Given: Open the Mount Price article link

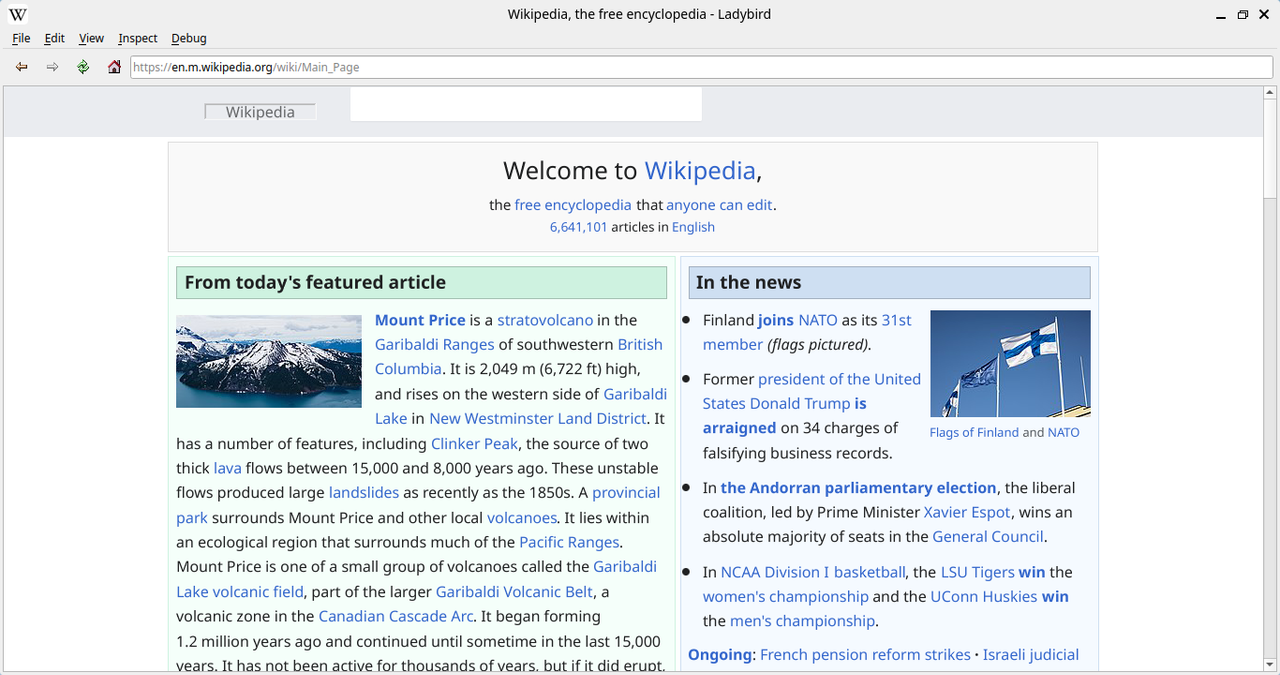Looking at the screenshot, I should [x=420, y=320].
